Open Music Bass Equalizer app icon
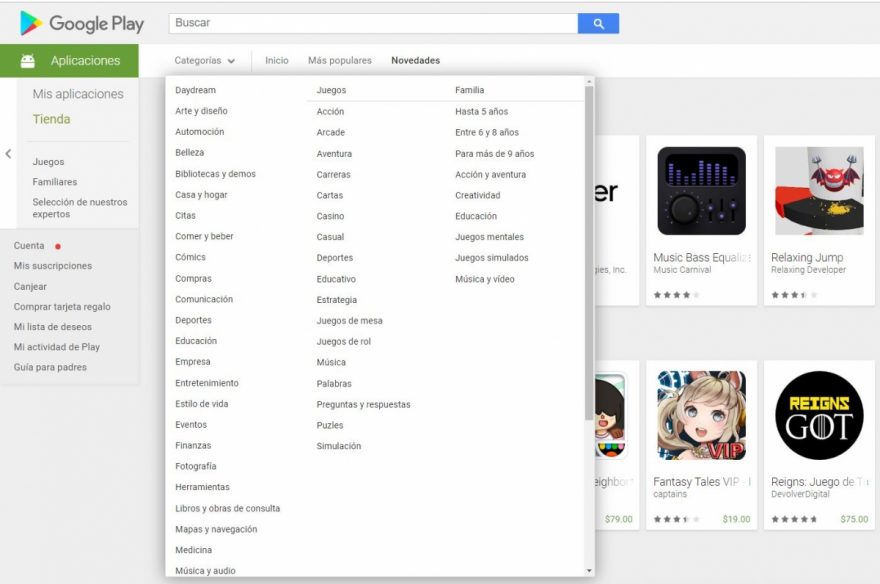Screen dimensions: 880x584 pos(702,191)
